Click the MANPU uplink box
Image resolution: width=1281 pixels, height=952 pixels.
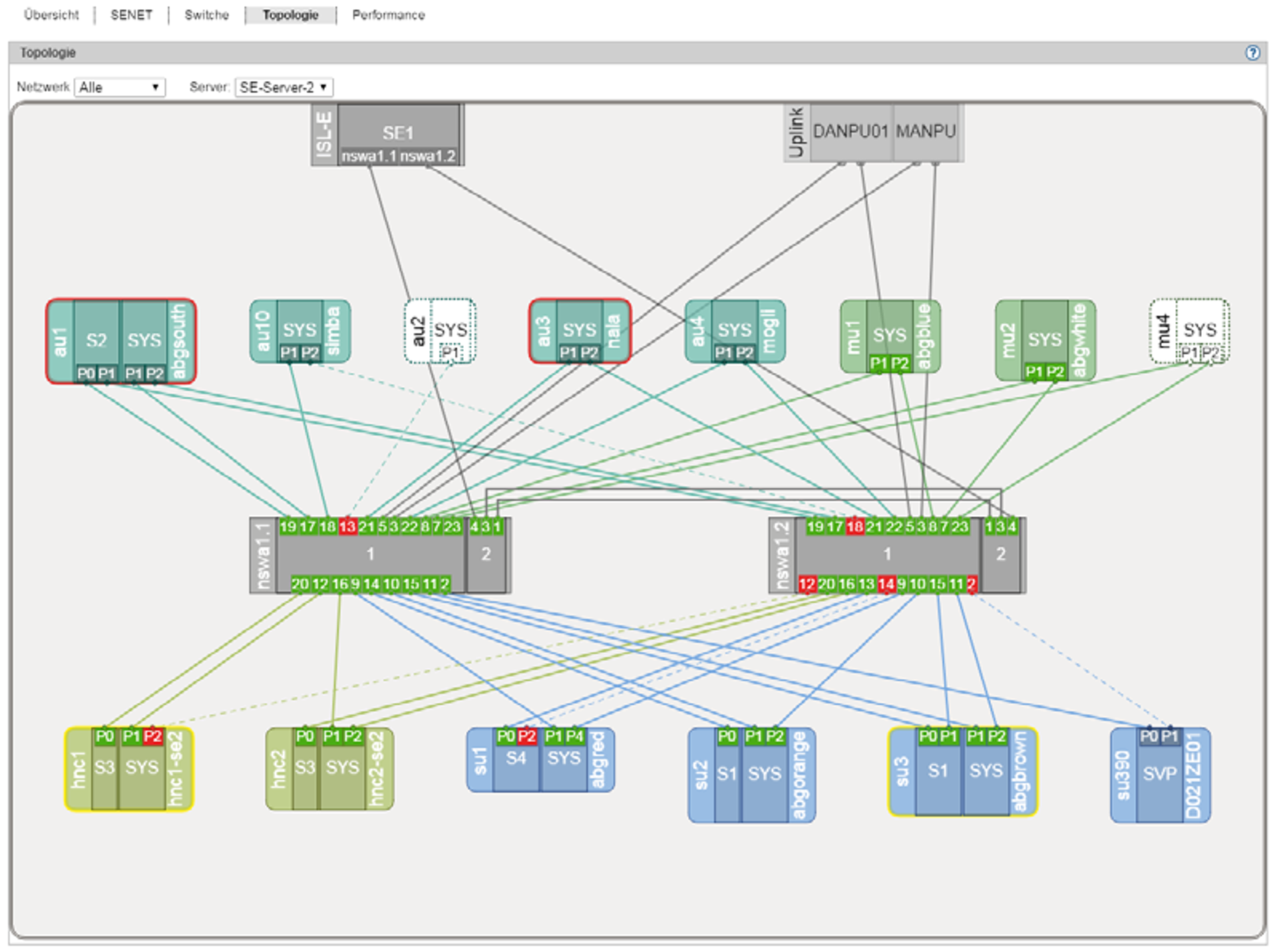click(925, 132)
